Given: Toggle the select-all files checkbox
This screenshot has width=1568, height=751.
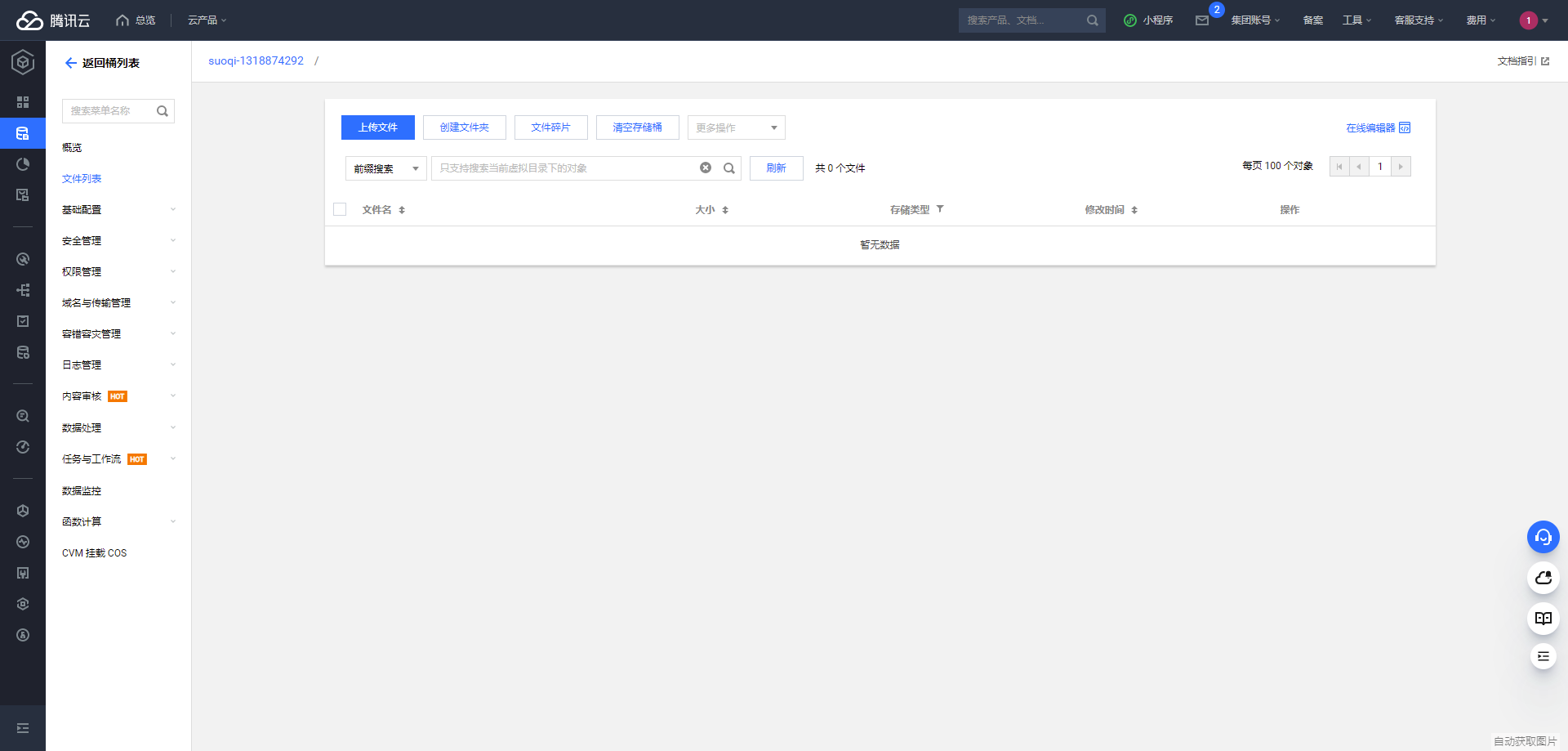Looking at the screenshot, I should (340, 210).
